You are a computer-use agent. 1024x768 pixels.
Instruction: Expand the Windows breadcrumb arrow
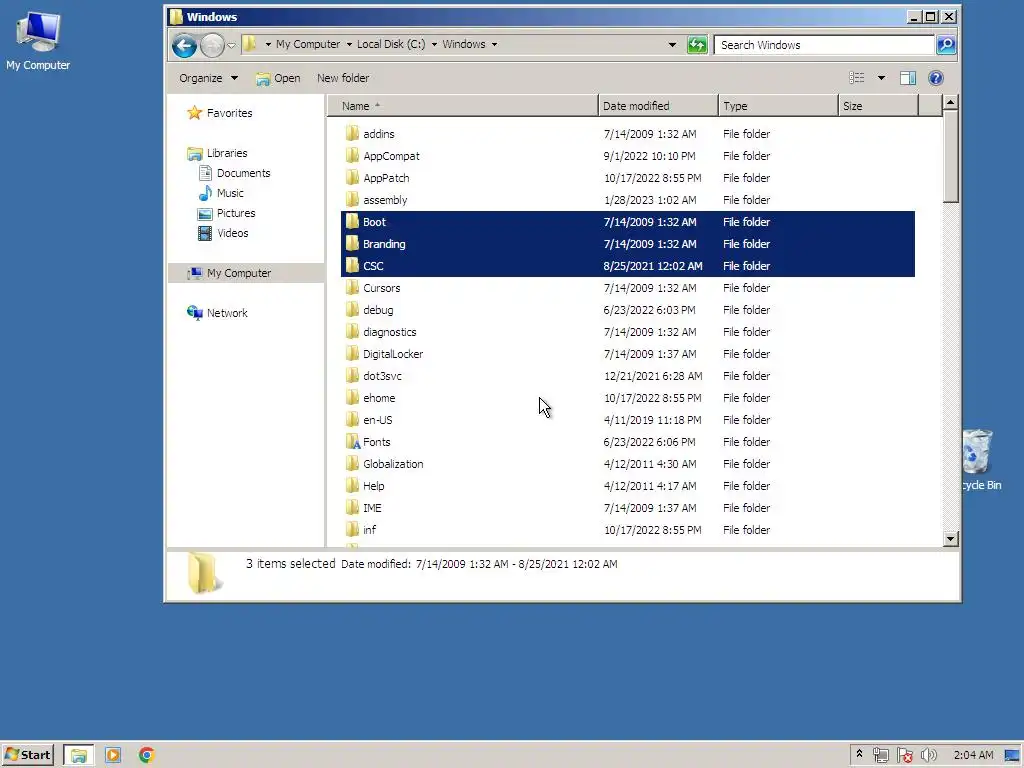click(494, 44)
